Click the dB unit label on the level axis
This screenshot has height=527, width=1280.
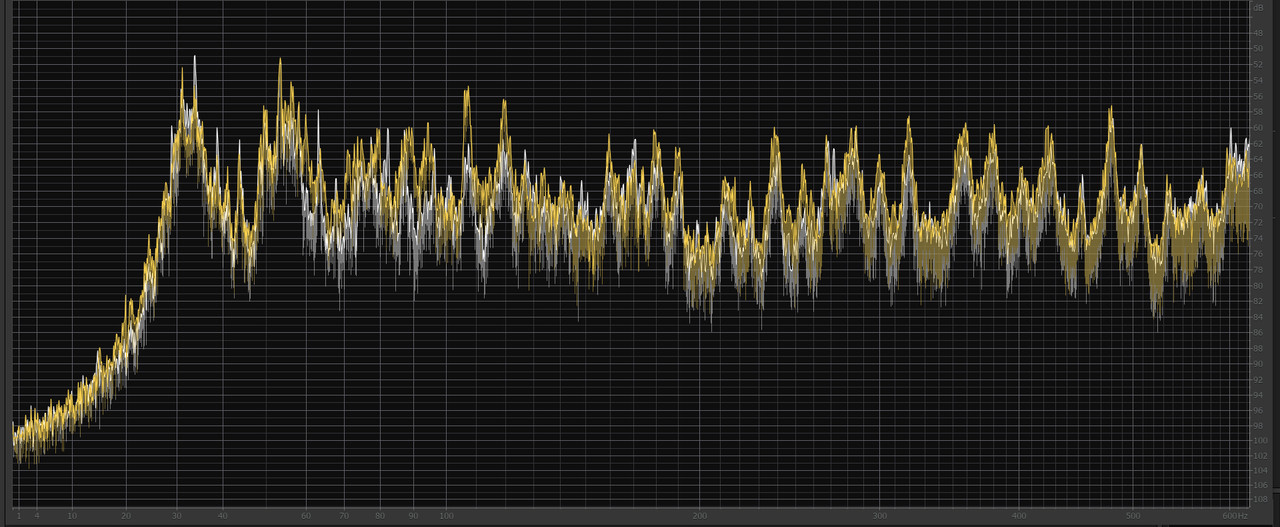(x=1257, y=6)
